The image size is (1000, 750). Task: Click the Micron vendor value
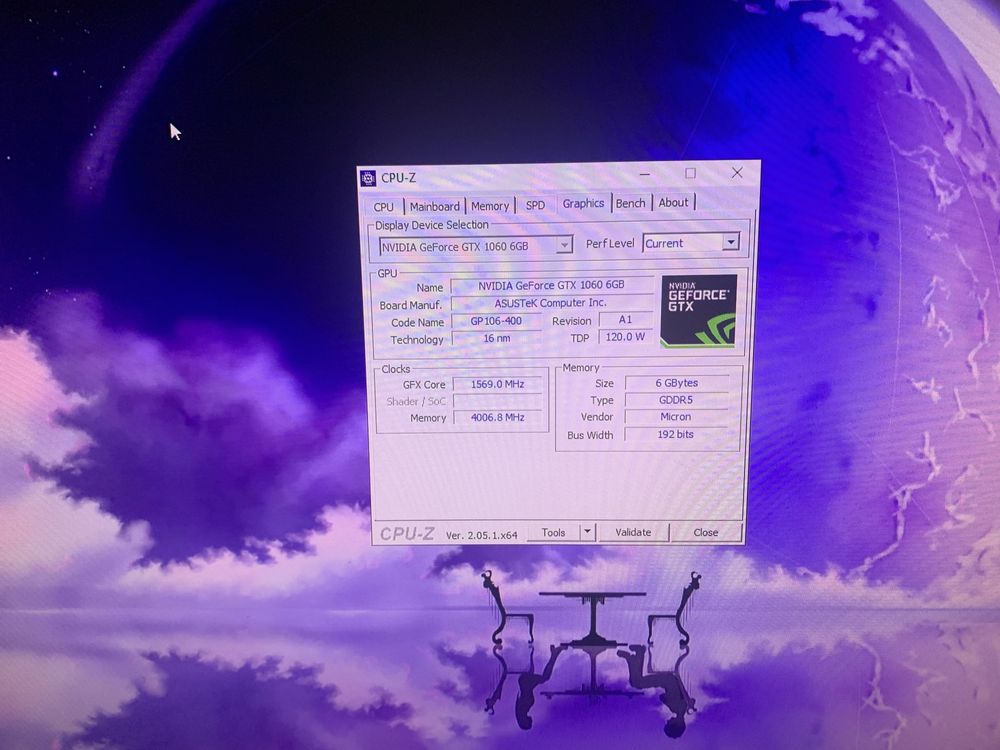pyautogui.click(x=677, y=416)
